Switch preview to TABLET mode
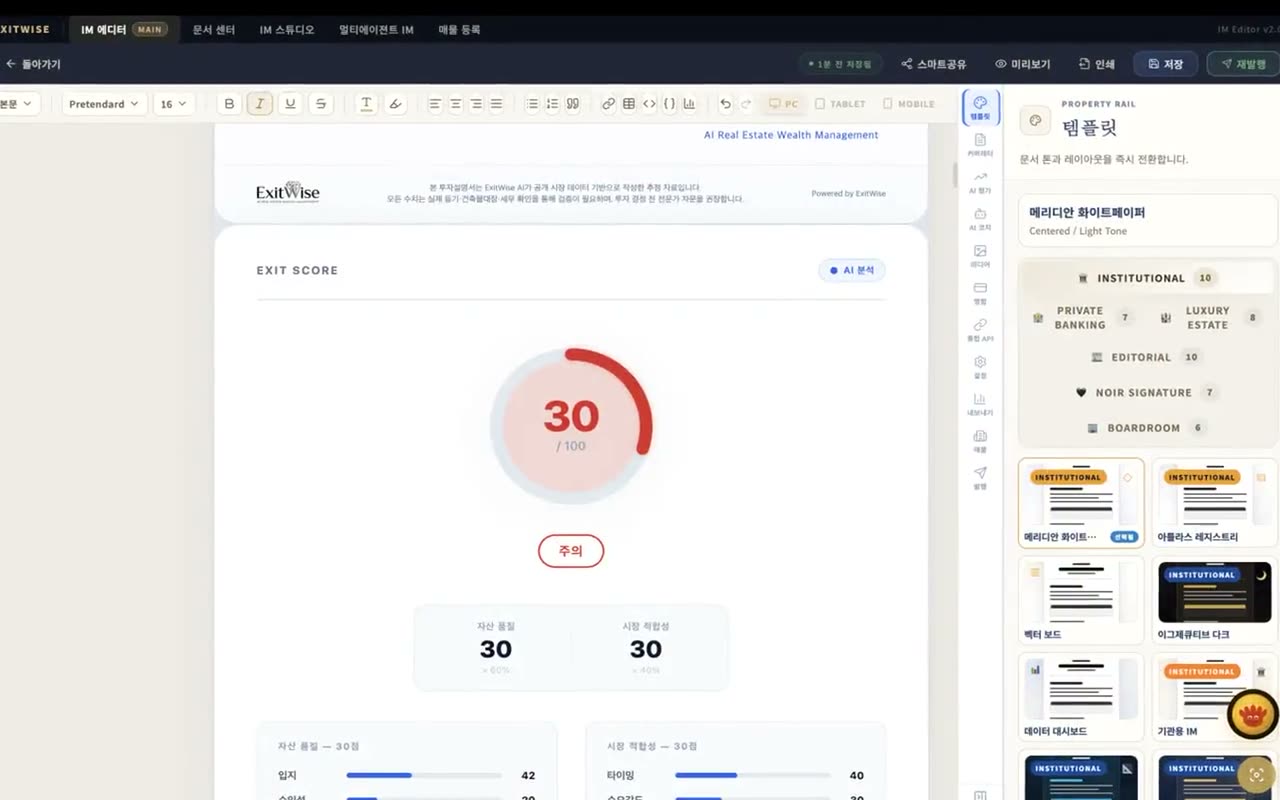This screenshot has height=800, width=1280. point(840,104)
